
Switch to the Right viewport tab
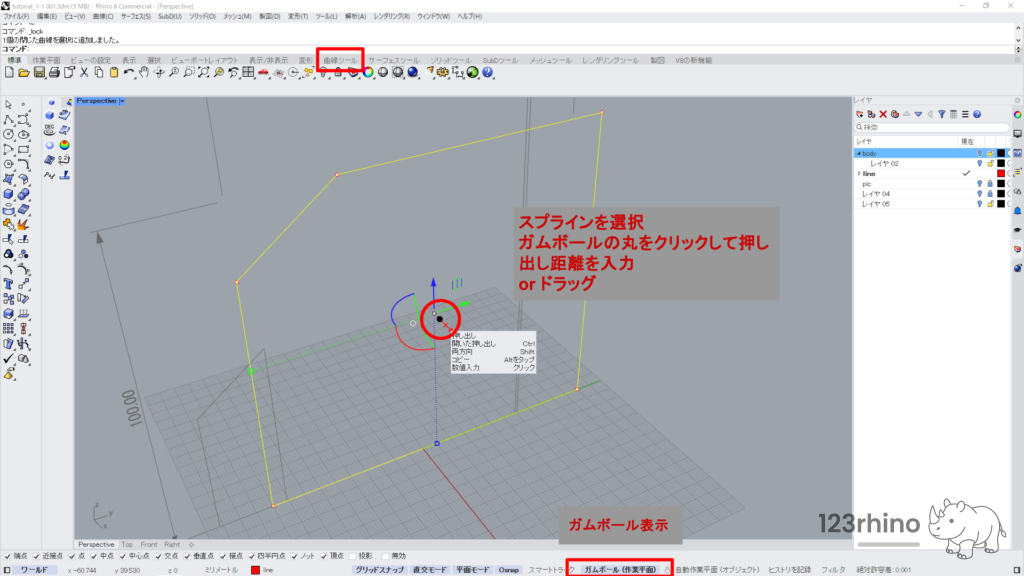[x=172, y=545]
